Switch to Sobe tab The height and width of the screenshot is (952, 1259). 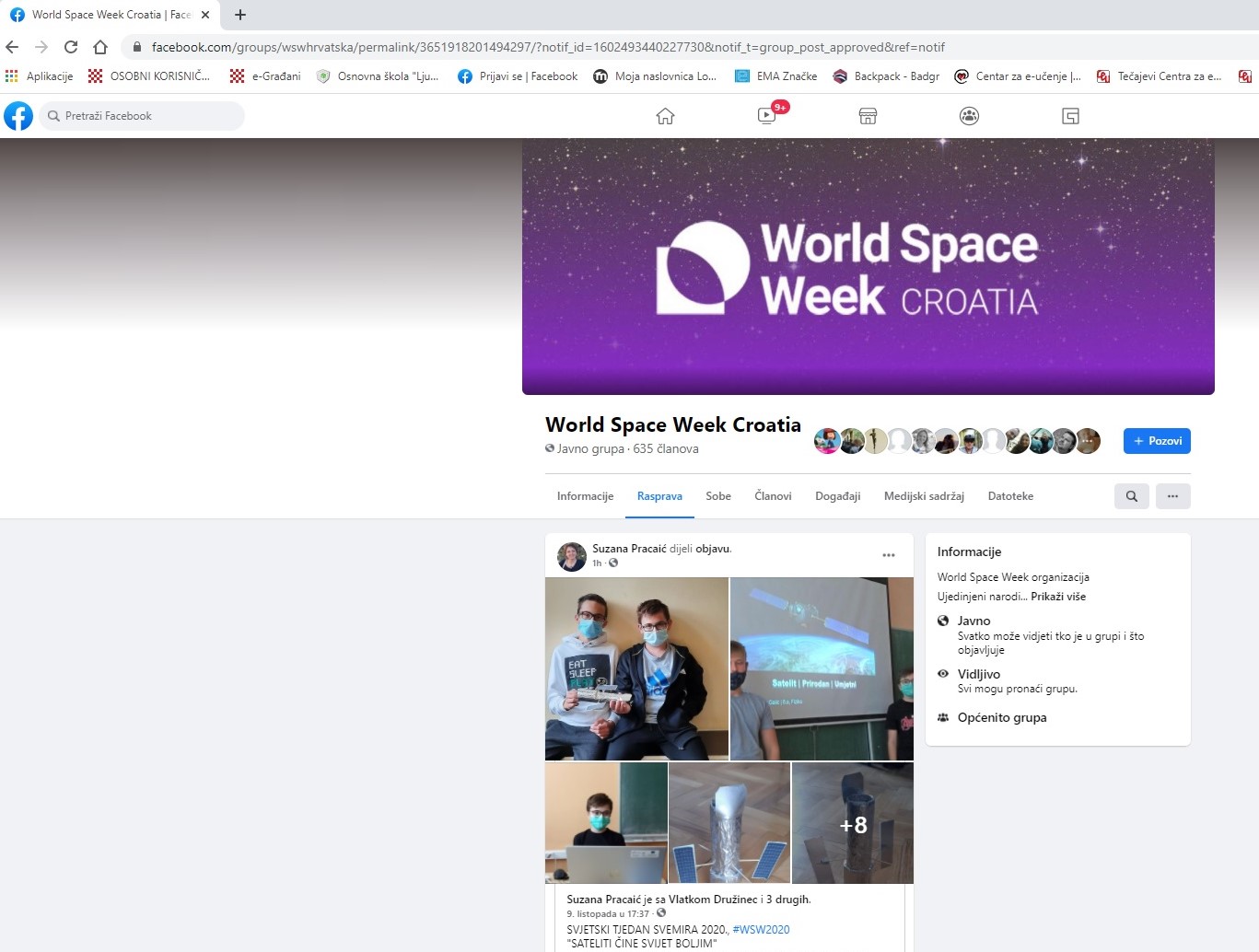coord(718,496)
